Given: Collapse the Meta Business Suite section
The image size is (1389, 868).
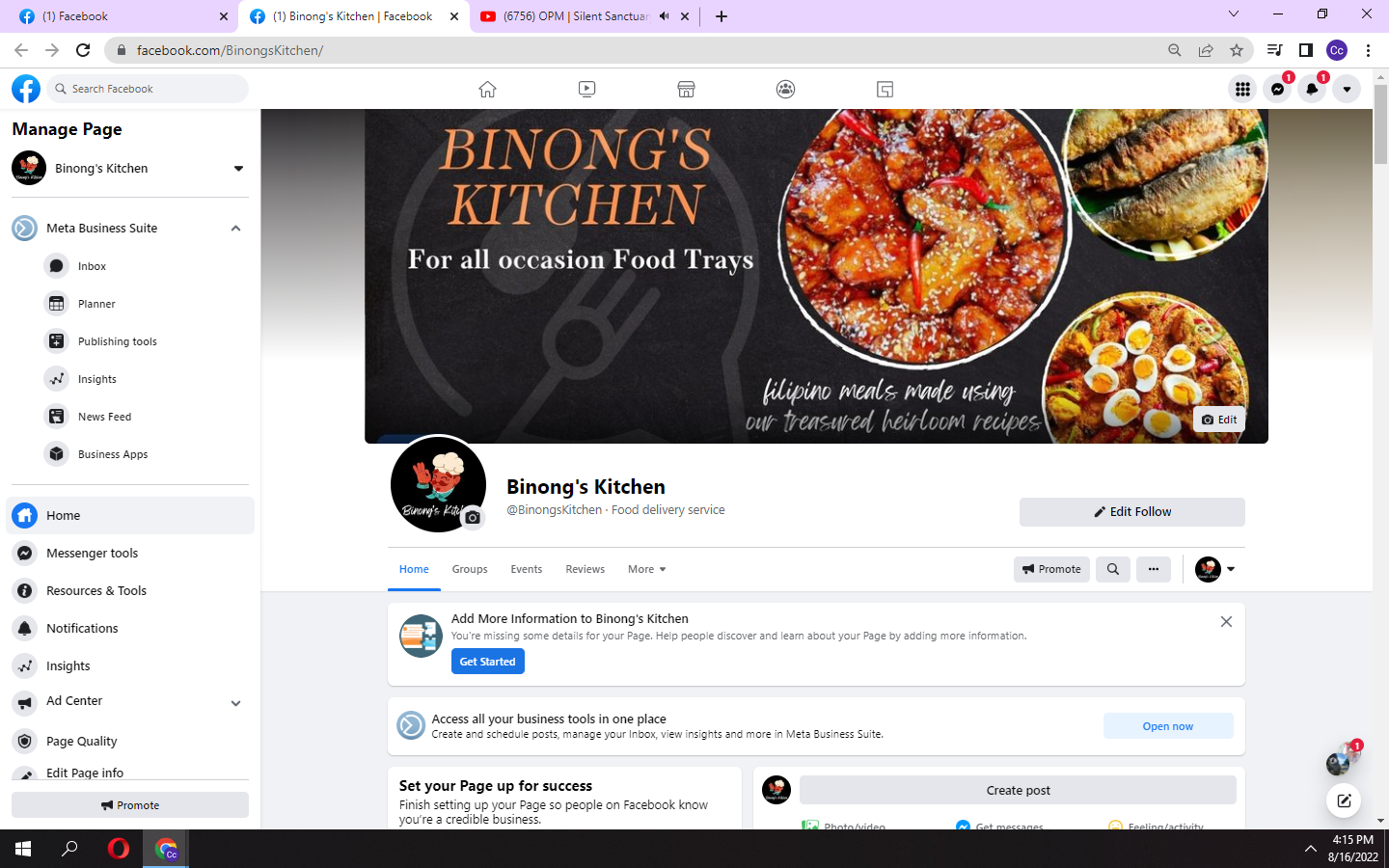Looking at the screenshot, I should (235, 229).
